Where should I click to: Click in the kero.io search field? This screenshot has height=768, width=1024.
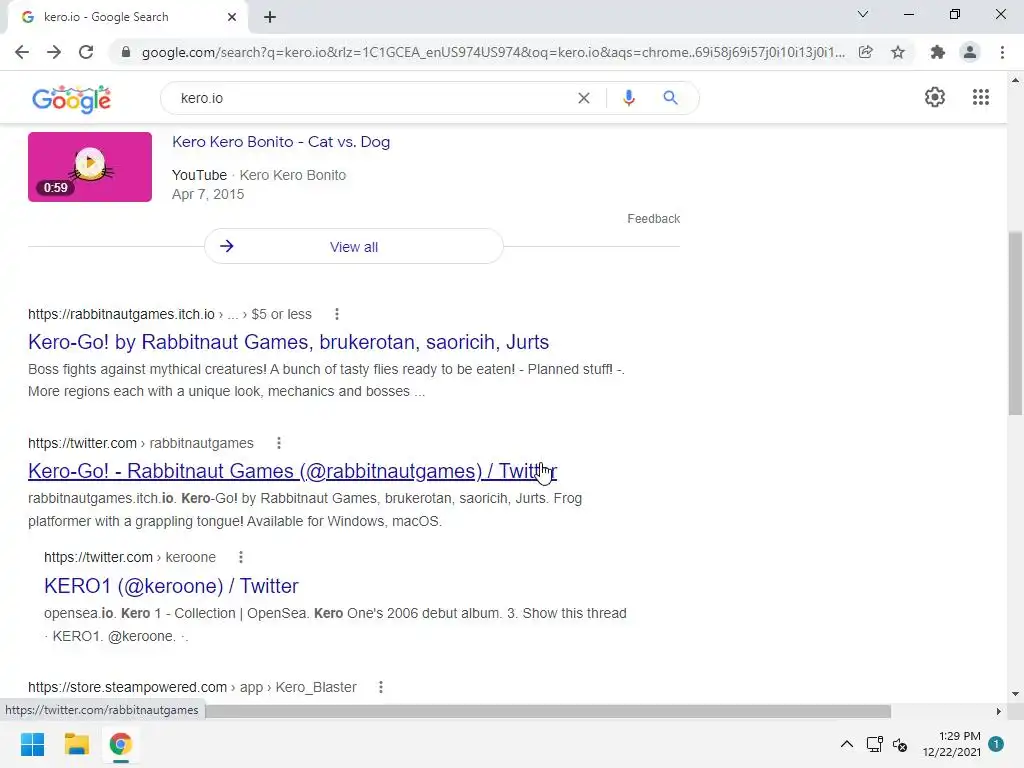tap(372, 98)
